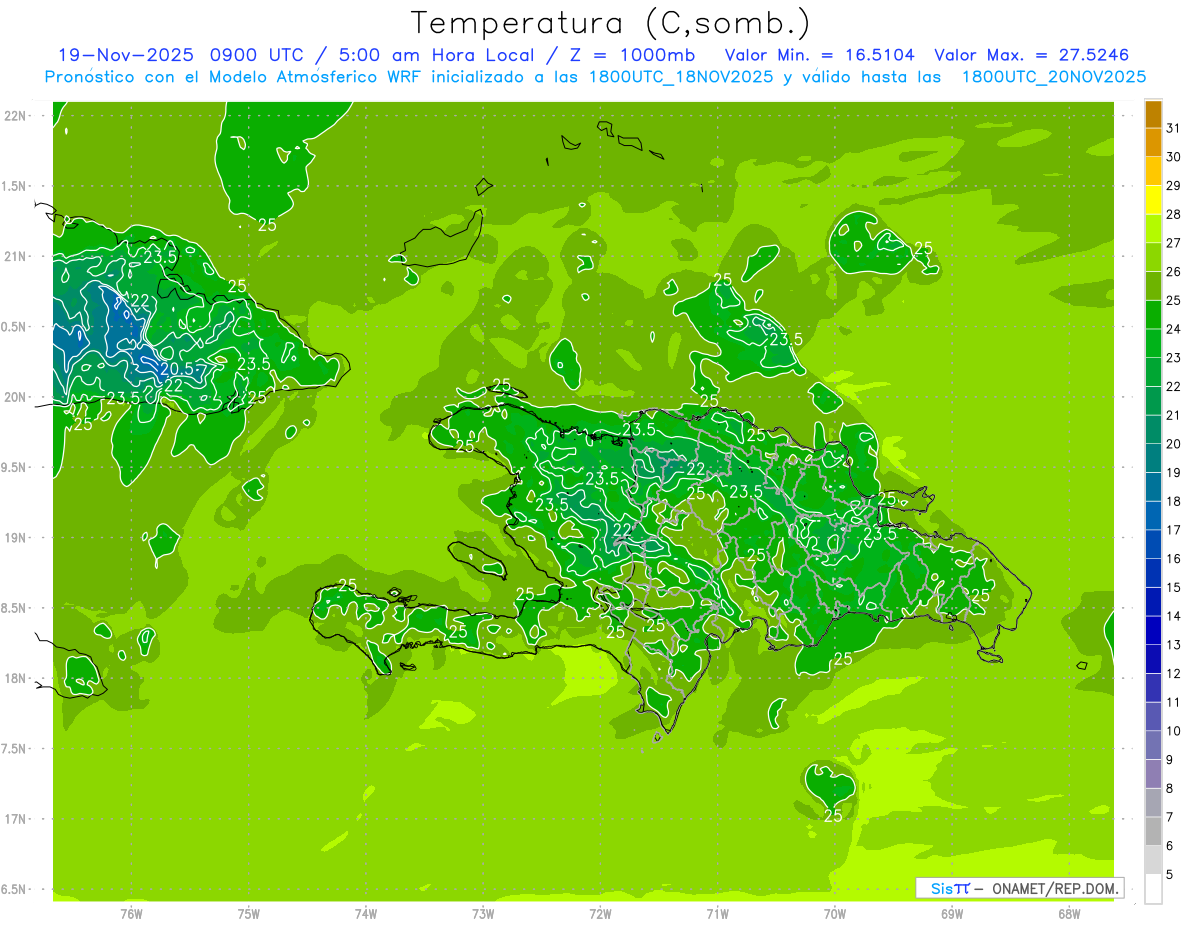Click the '75W' longitude axis label
This screenshot has height=927, width=1200.
(249, 913)
